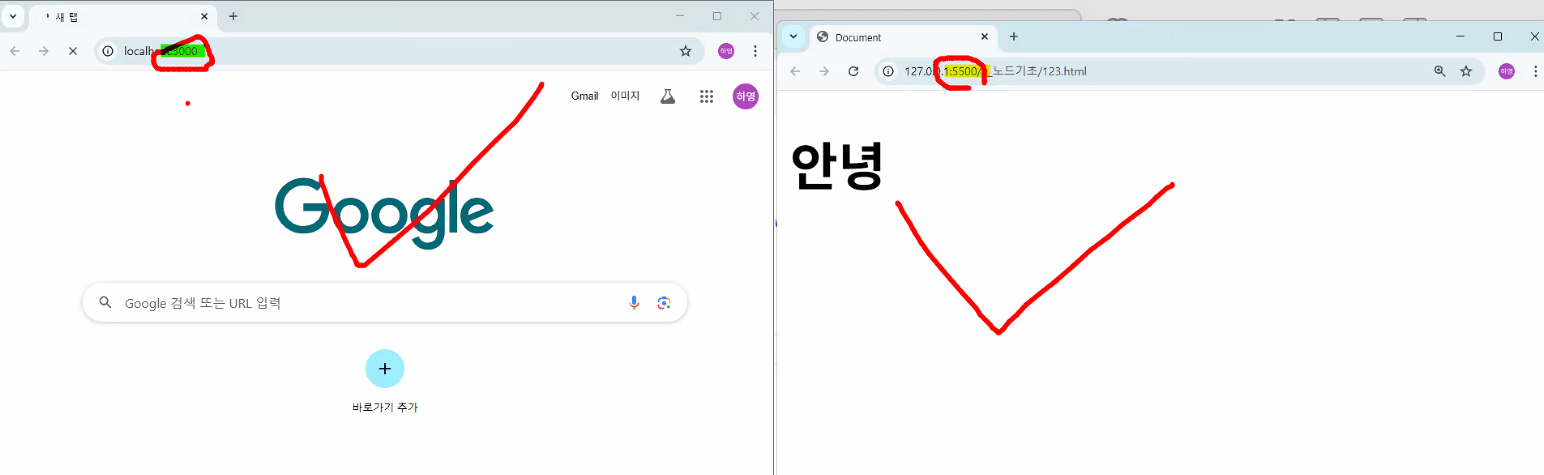Open the Chrome menu in the Document window
Image resolution: width=1544 pixels, height=475 pixels.
click(x=1535, y=71)
